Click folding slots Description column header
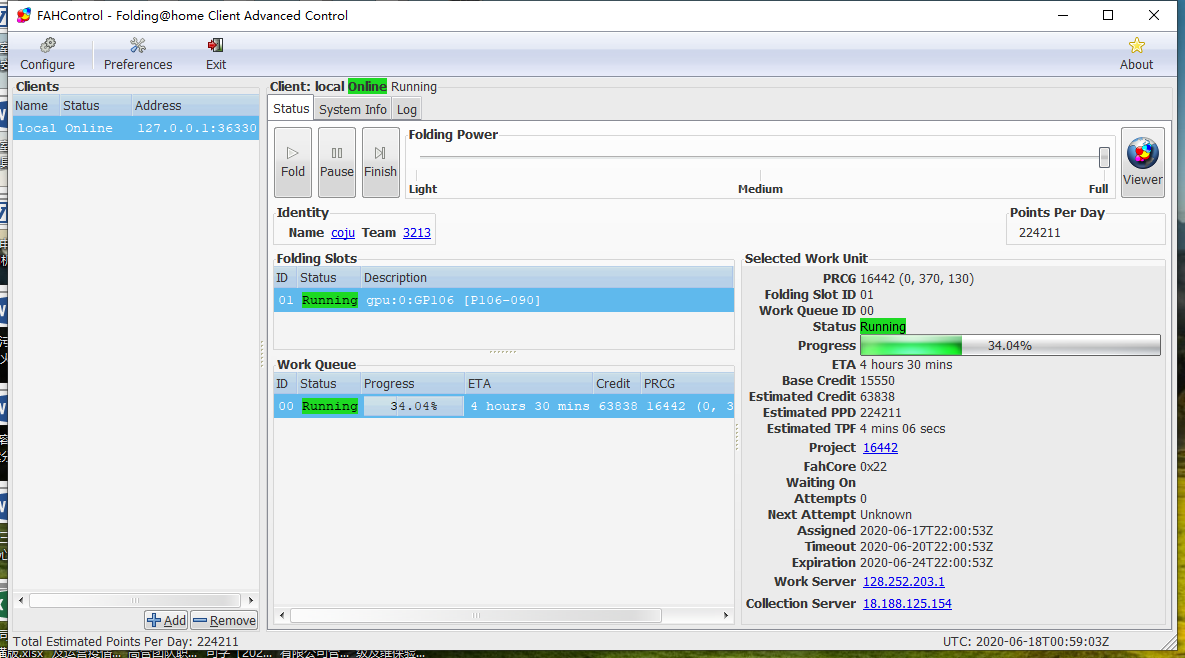The height and width of the screenshot is (658, 1185). 546,278
